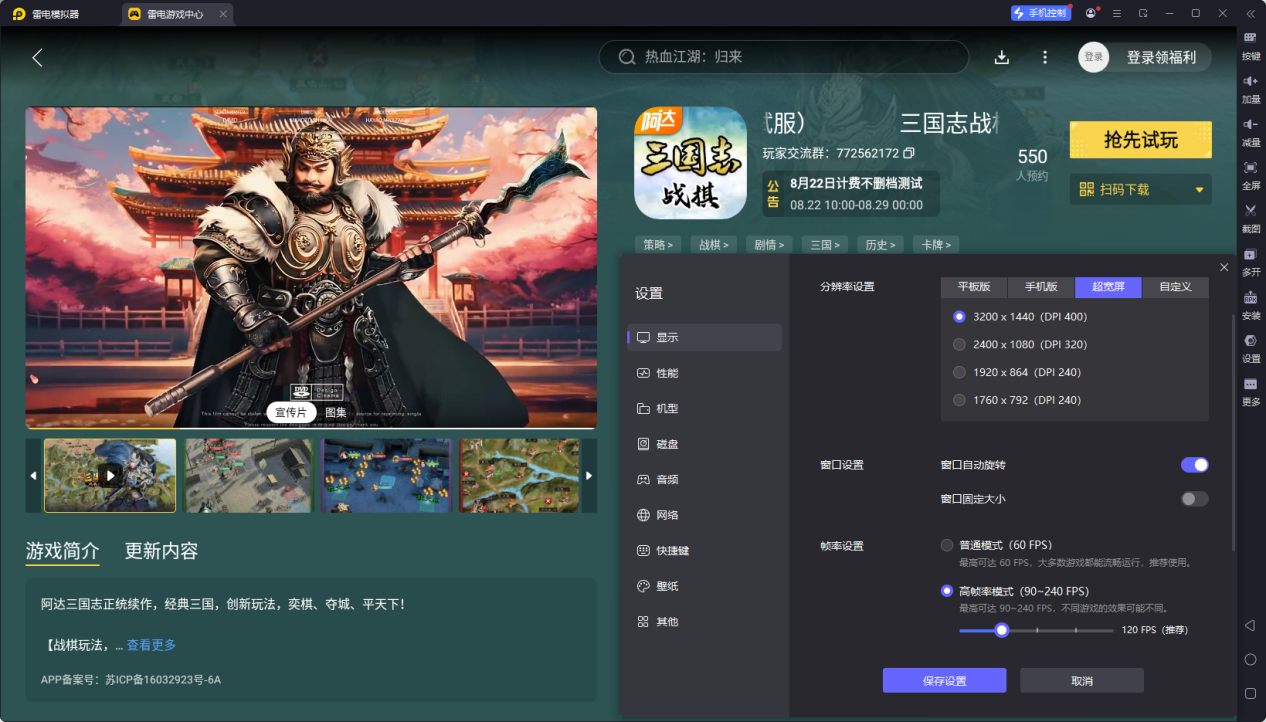Copy the player group number 772562172

click(x=909, y=154)
